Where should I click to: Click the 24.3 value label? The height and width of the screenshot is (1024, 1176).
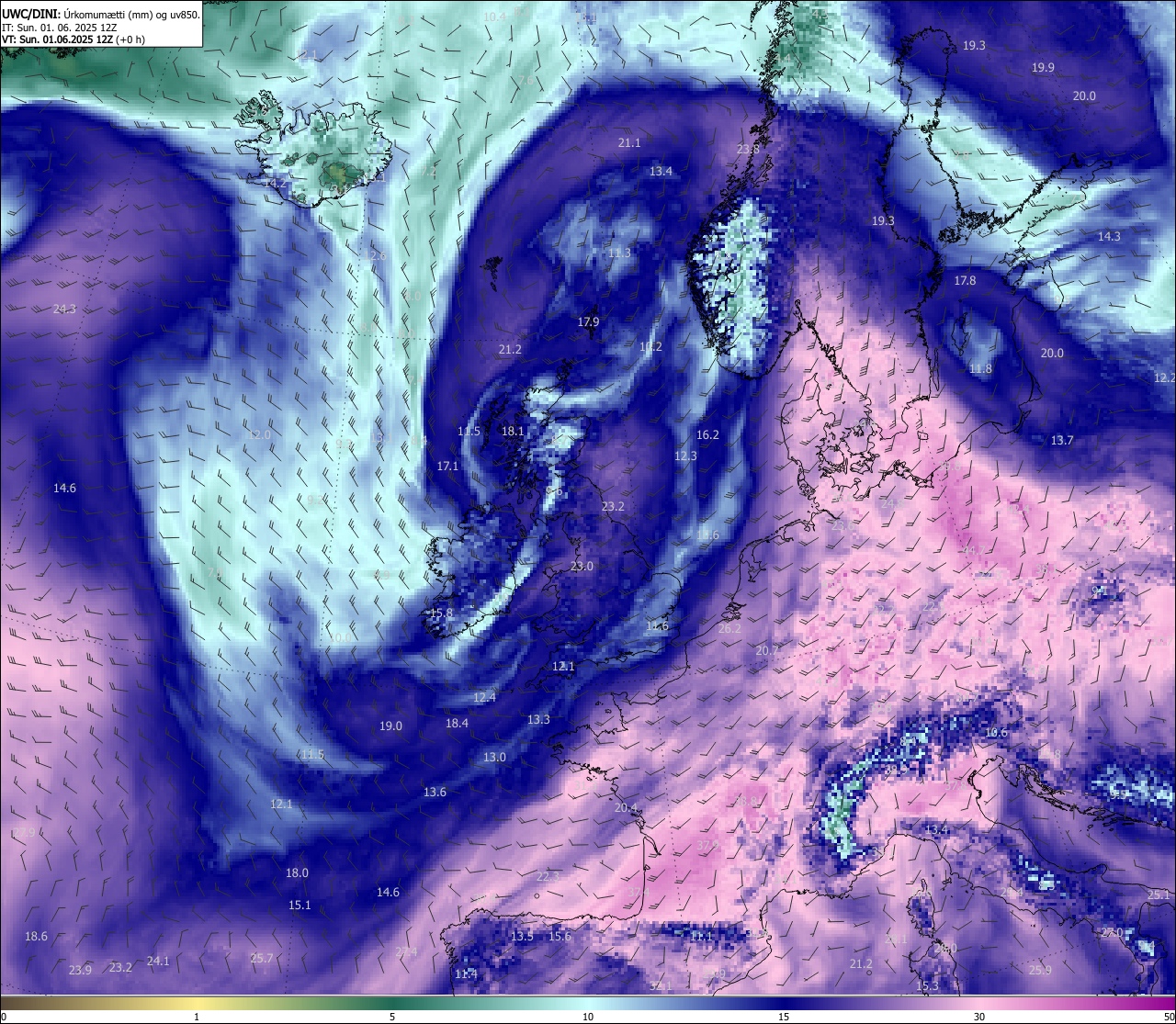point(64,309)
